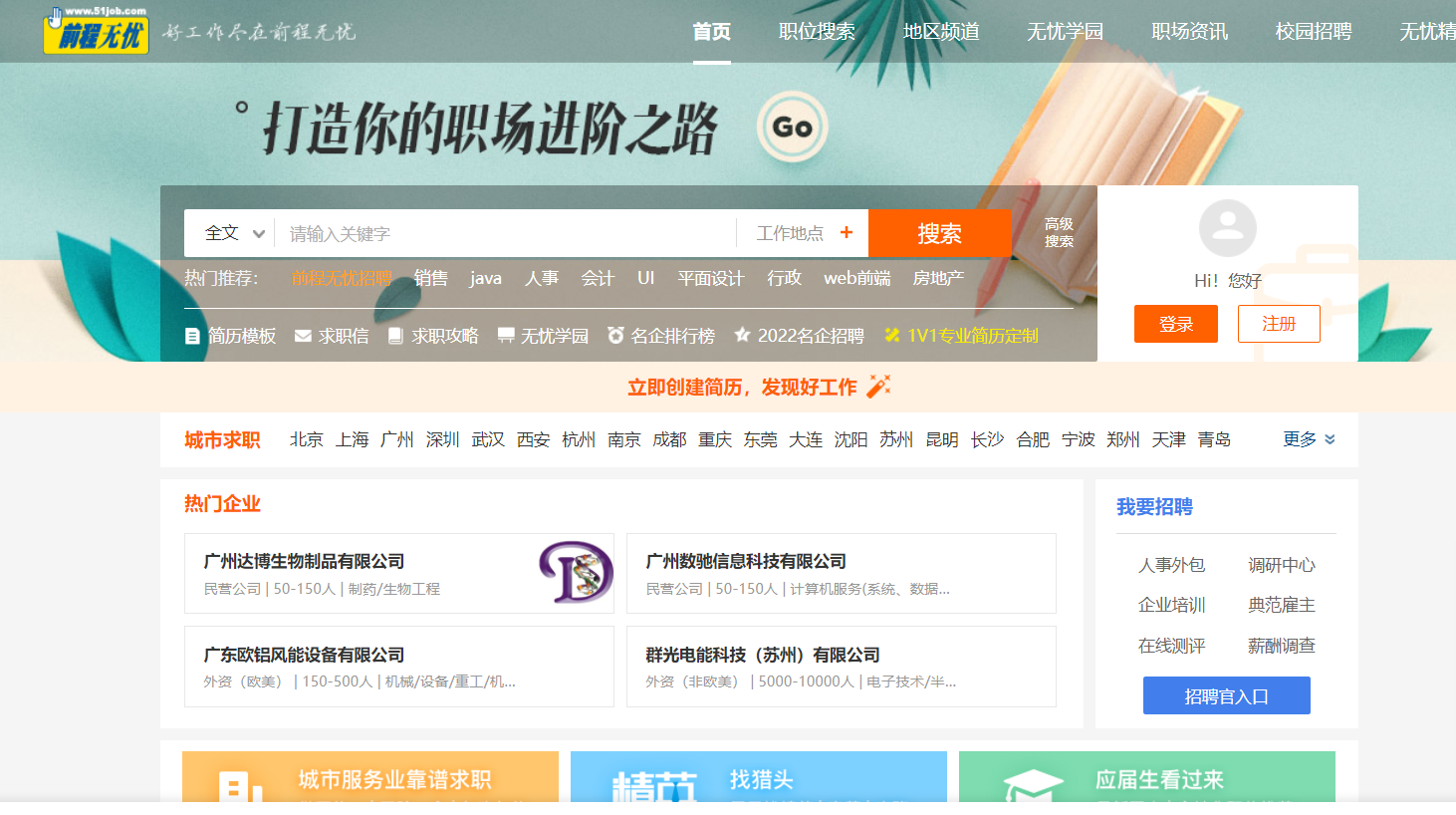Image resolution: width=1456 pixels, height=815 pixels.
Task: Click the gray user avatar icon
Action: (1227, 227)
